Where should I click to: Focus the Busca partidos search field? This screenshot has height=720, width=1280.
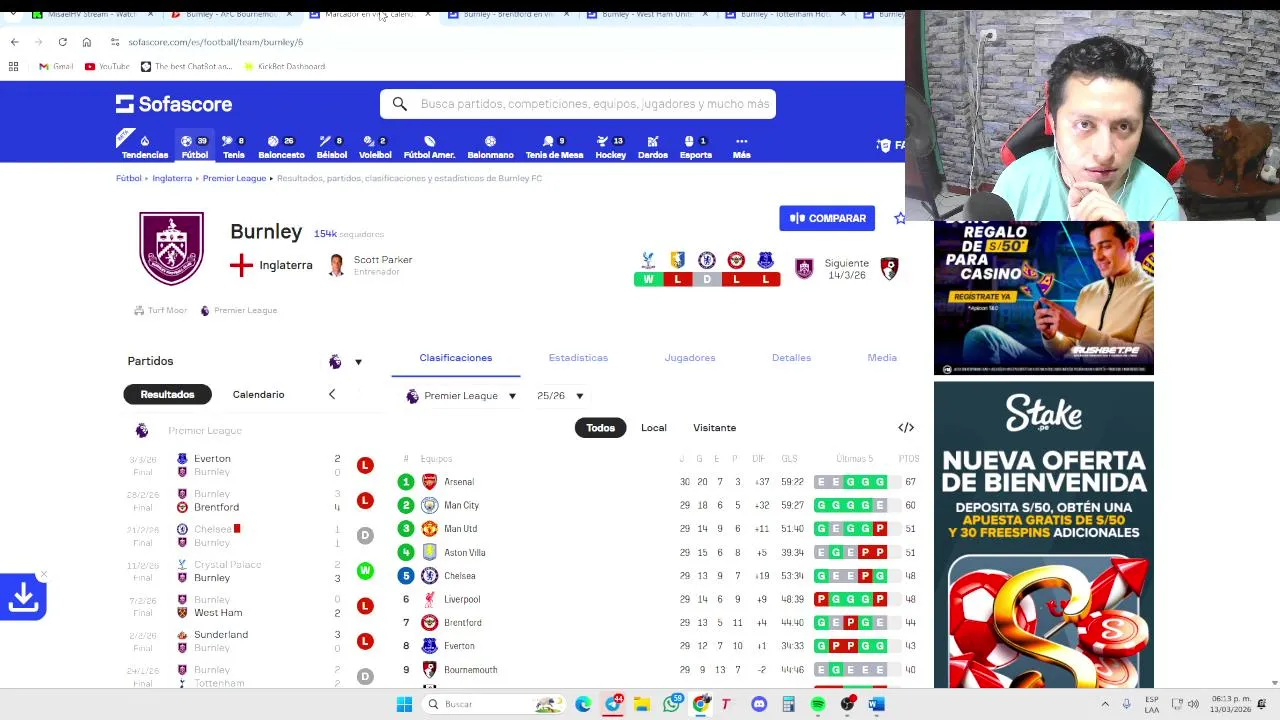click(x=578, y=104)
